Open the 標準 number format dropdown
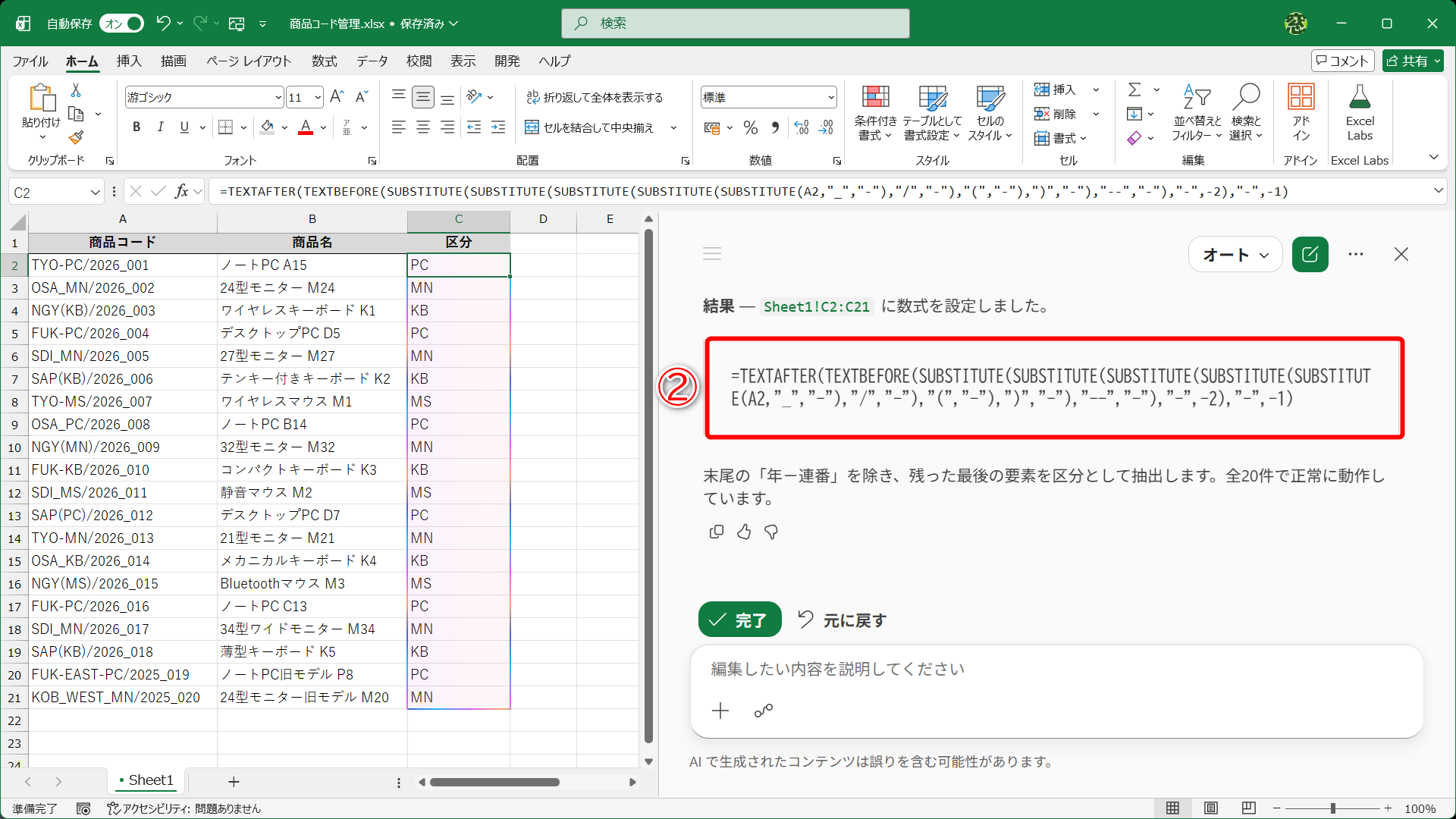Image resolution: width=1456 pixels, height=819 pixels. coord(831,97)
